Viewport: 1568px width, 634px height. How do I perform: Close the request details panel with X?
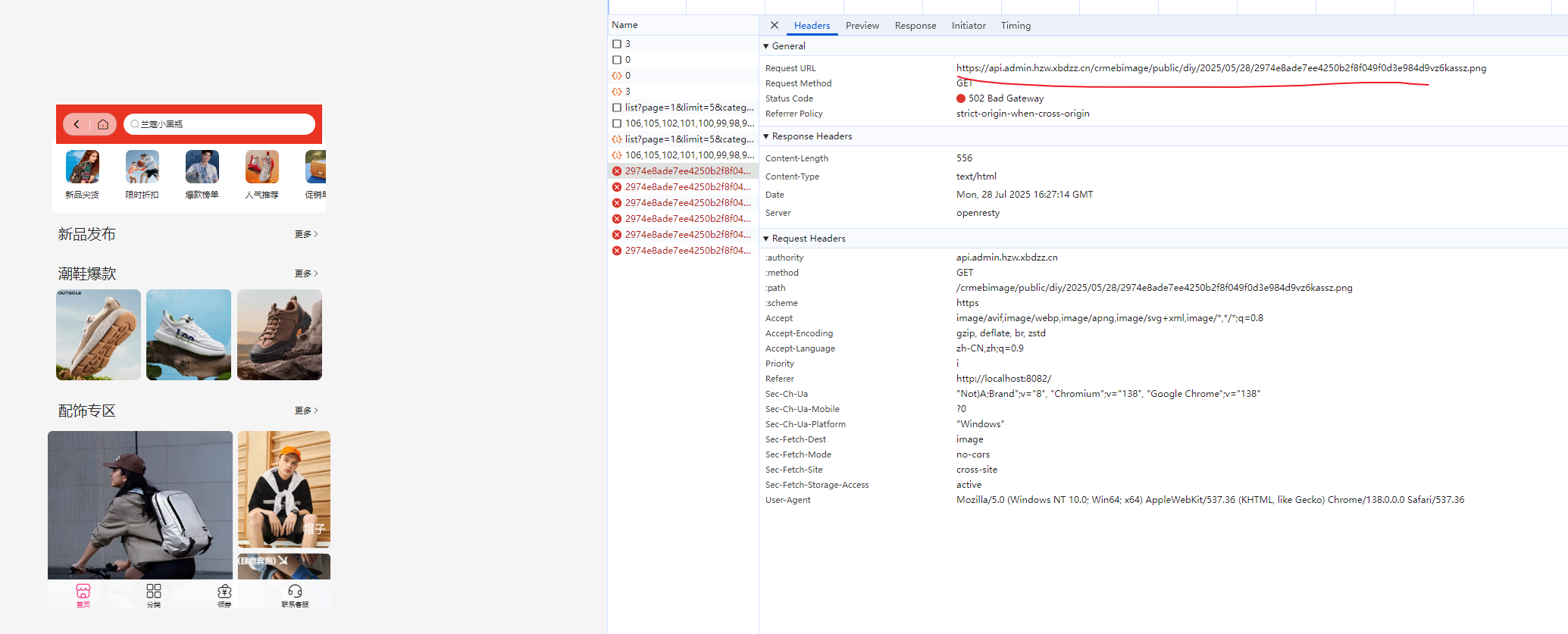tap(775, 25)
